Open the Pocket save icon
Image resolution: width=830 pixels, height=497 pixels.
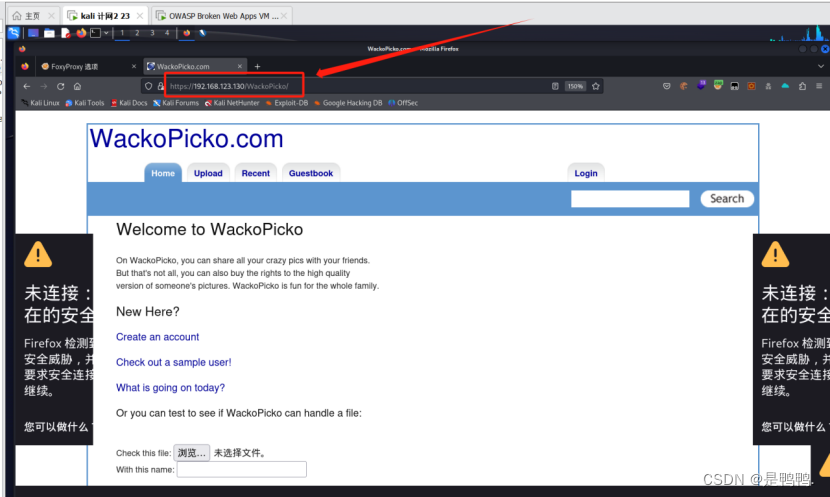666,86
